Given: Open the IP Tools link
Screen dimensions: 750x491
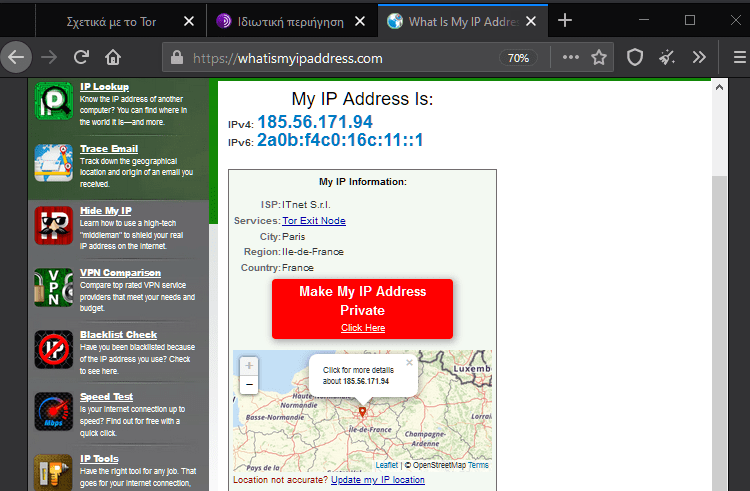Looking at the screenshot, I should [x=99, y=458].
